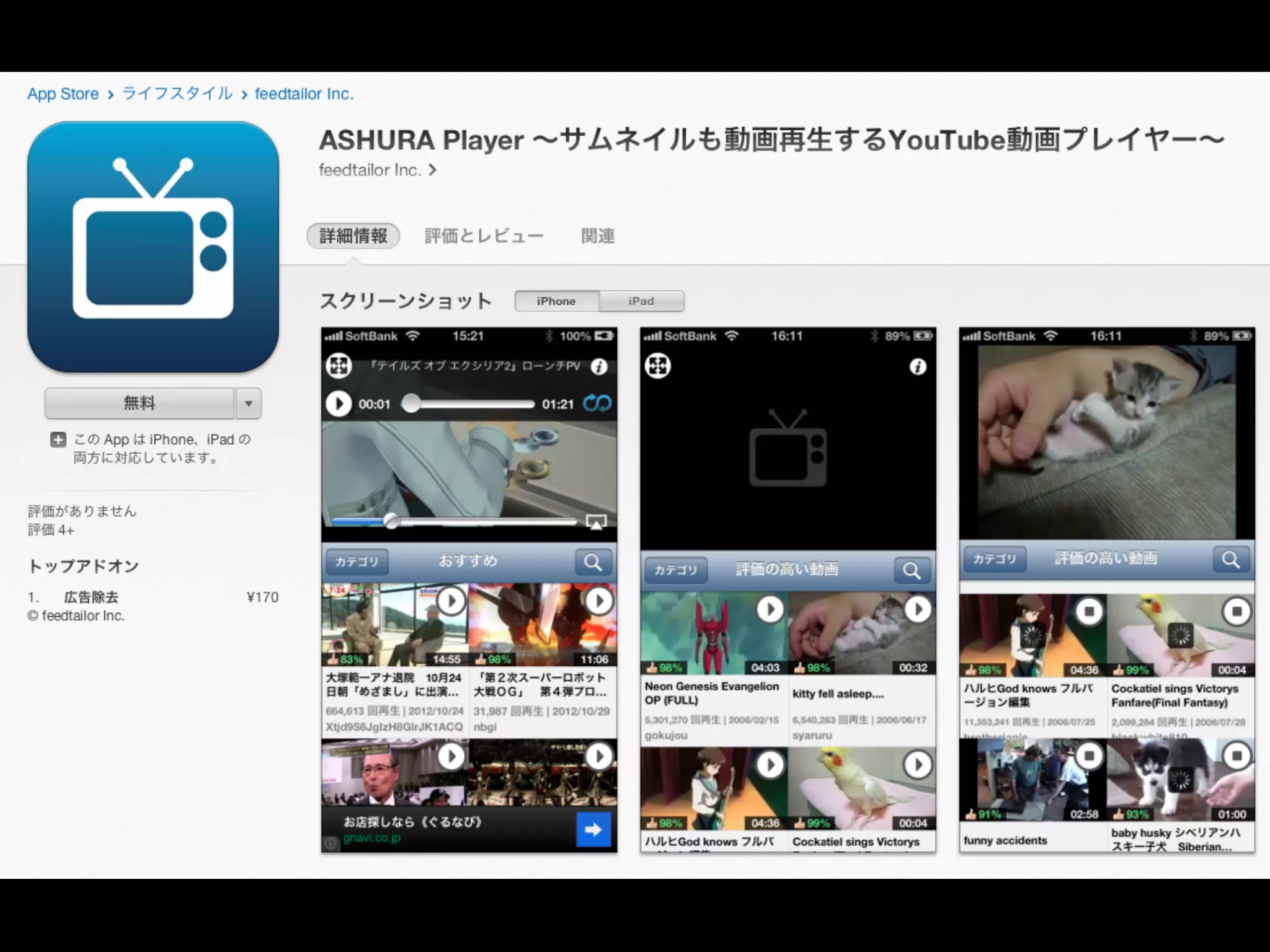
Task: Click the blue arrow on gnavi ad
Action: point(593,829)
